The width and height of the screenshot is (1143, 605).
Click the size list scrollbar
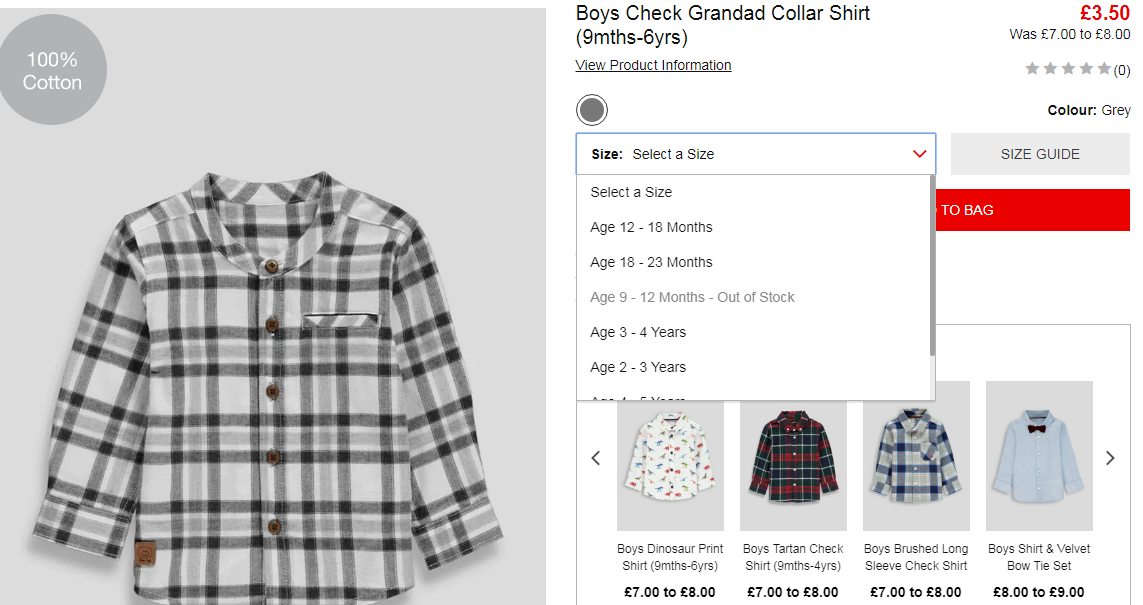pyautogui.click(x=932, y=266)
